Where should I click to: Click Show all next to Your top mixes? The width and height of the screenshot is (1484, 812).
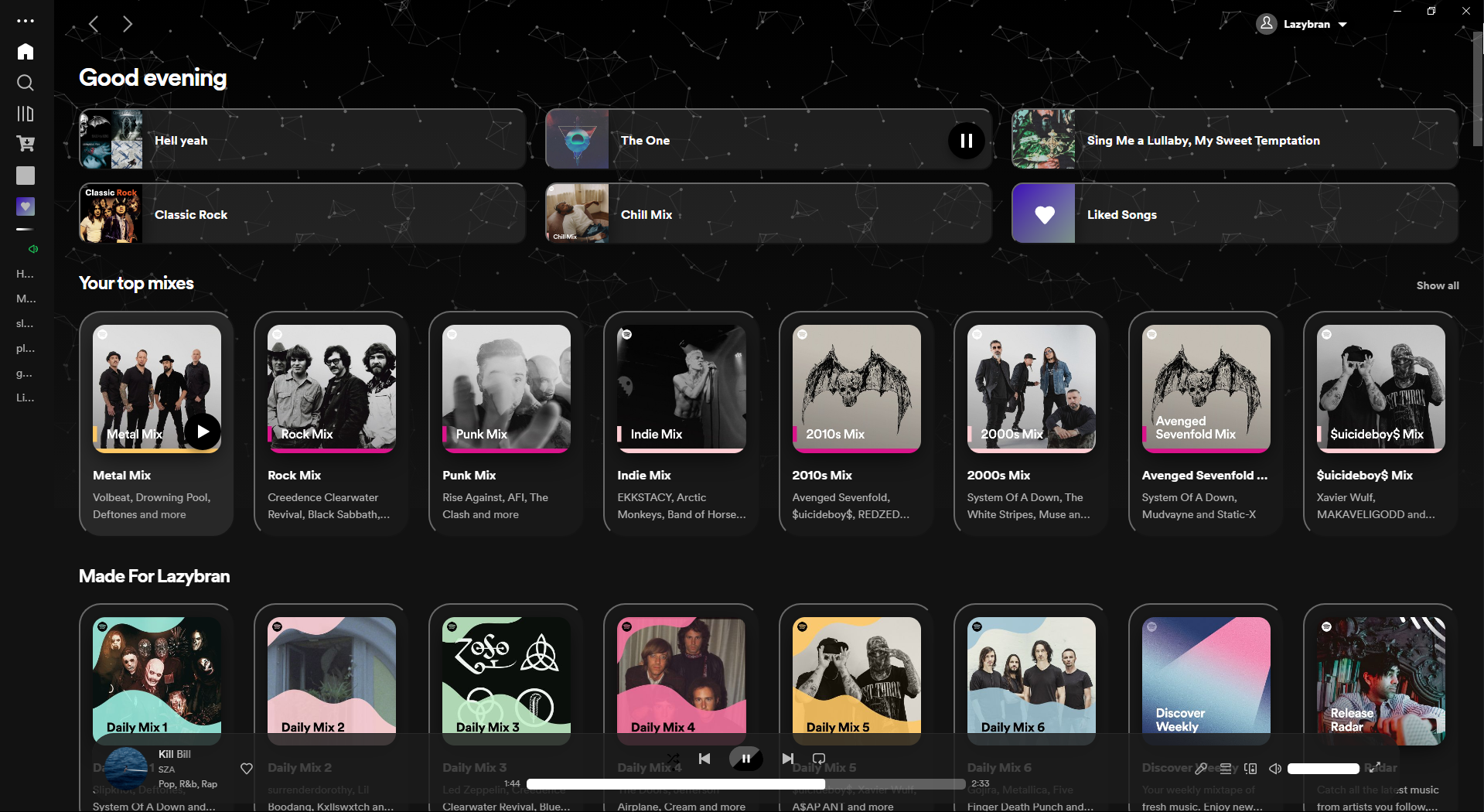1437,285
